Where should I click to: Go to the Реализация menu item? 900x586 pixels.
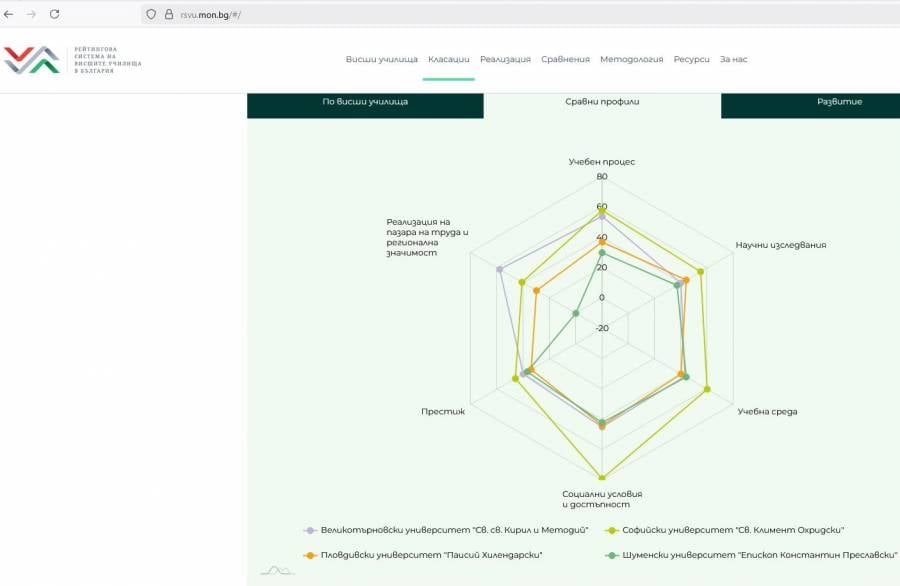[x=505, y=59]
